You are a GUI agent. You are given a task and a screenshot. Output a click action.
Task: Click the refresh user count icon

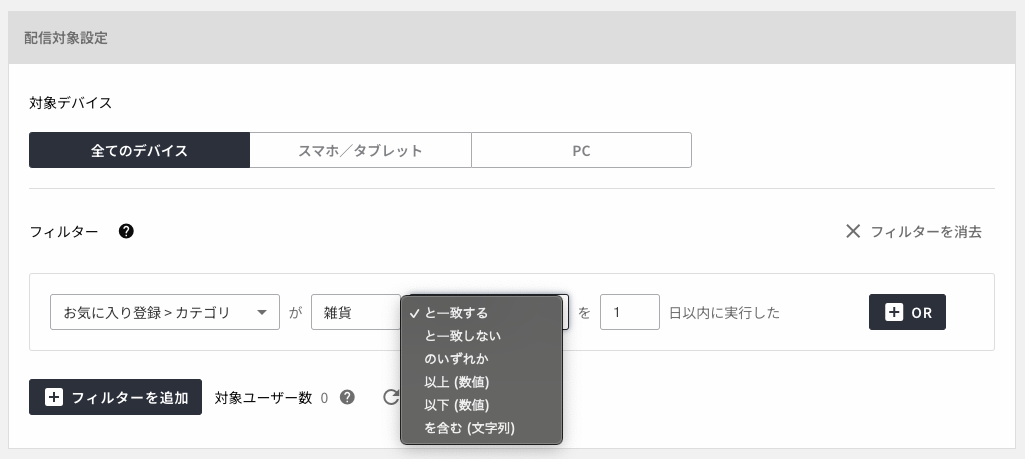click(x=391, y=397)
